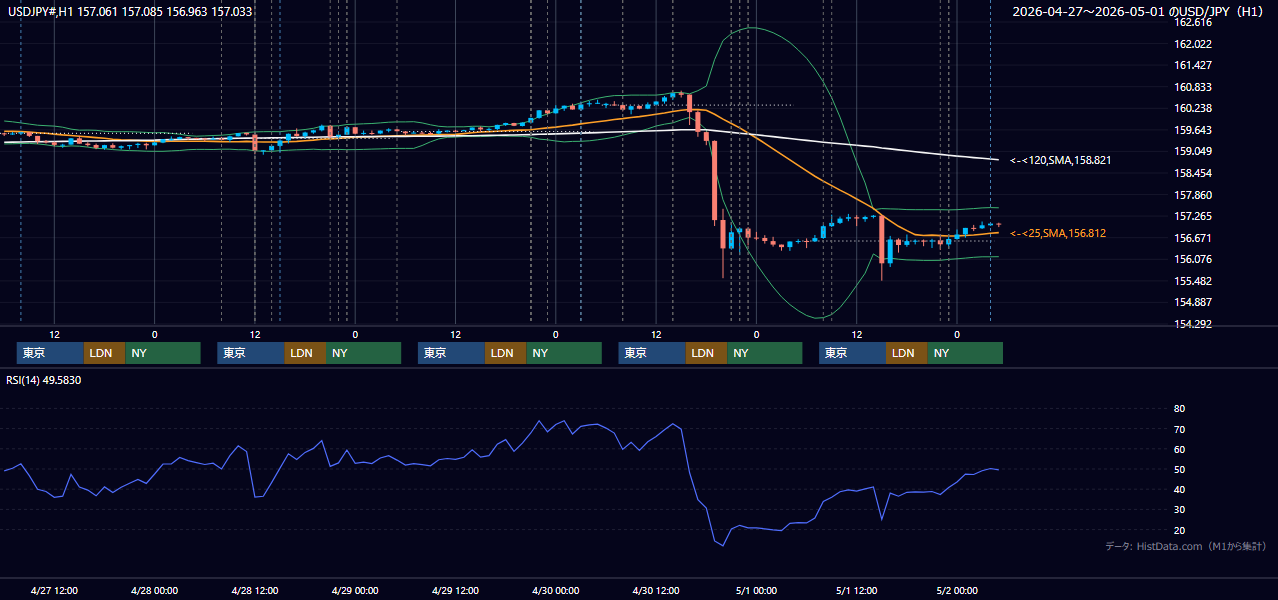Click price axis value 161.427
Image resolution: width=1278 pixels, height=600 pixels.
(x=1193, y=65)
